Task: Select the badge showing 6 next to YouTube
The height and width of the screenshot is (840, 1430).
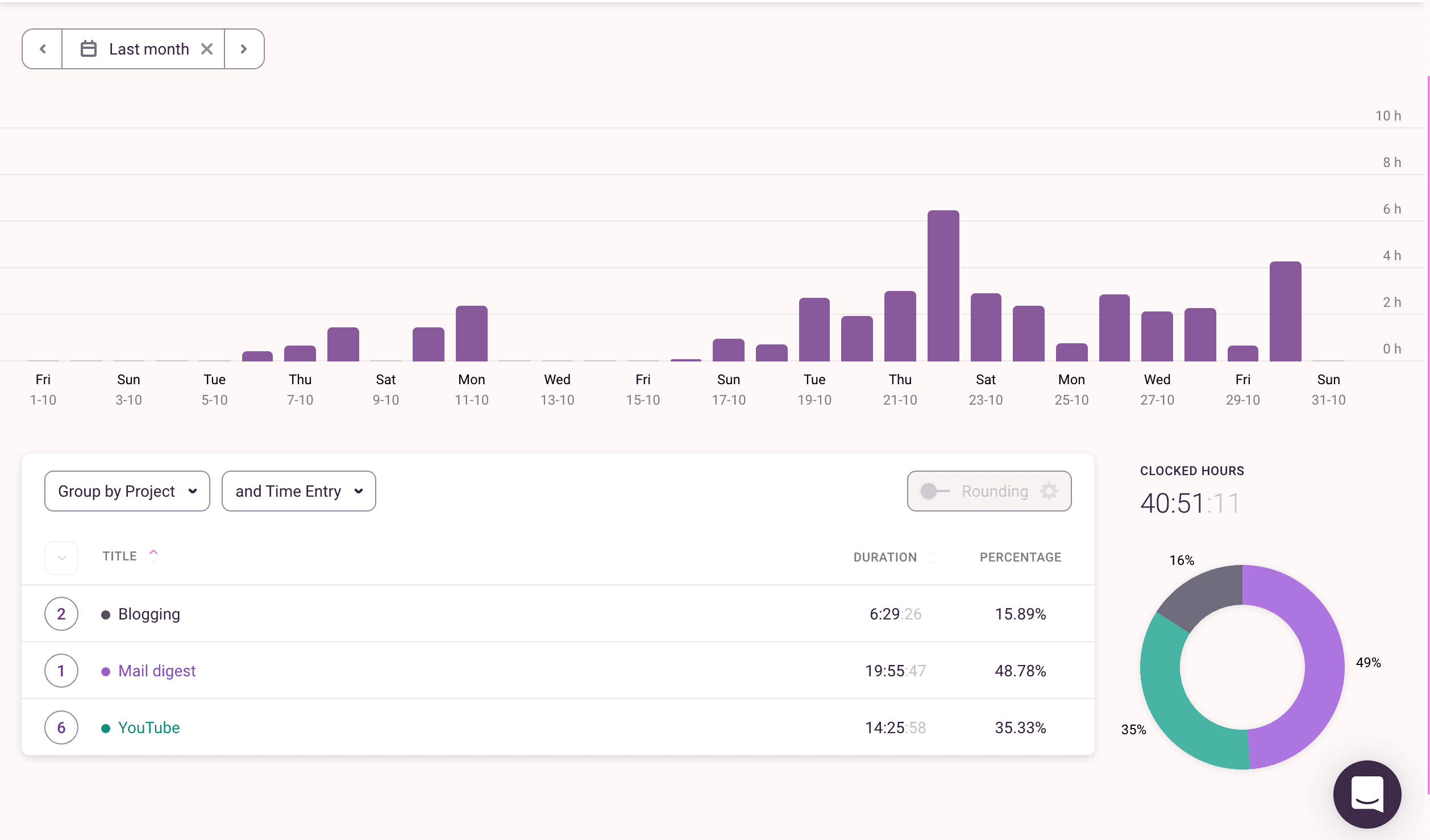Action: (61, 727)
